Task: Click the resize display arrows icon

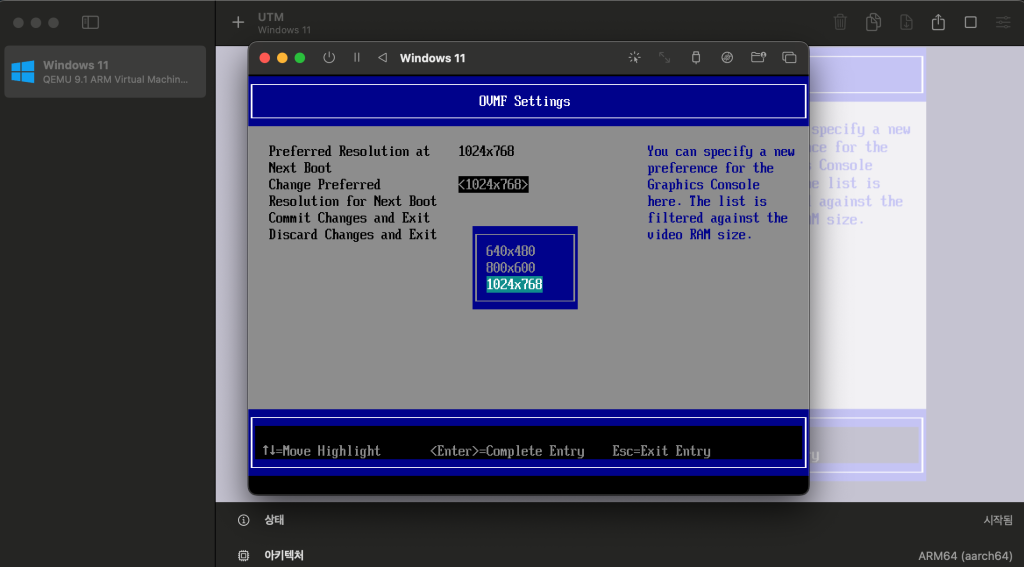Action: pyautogui.click(x=664, y=57)
